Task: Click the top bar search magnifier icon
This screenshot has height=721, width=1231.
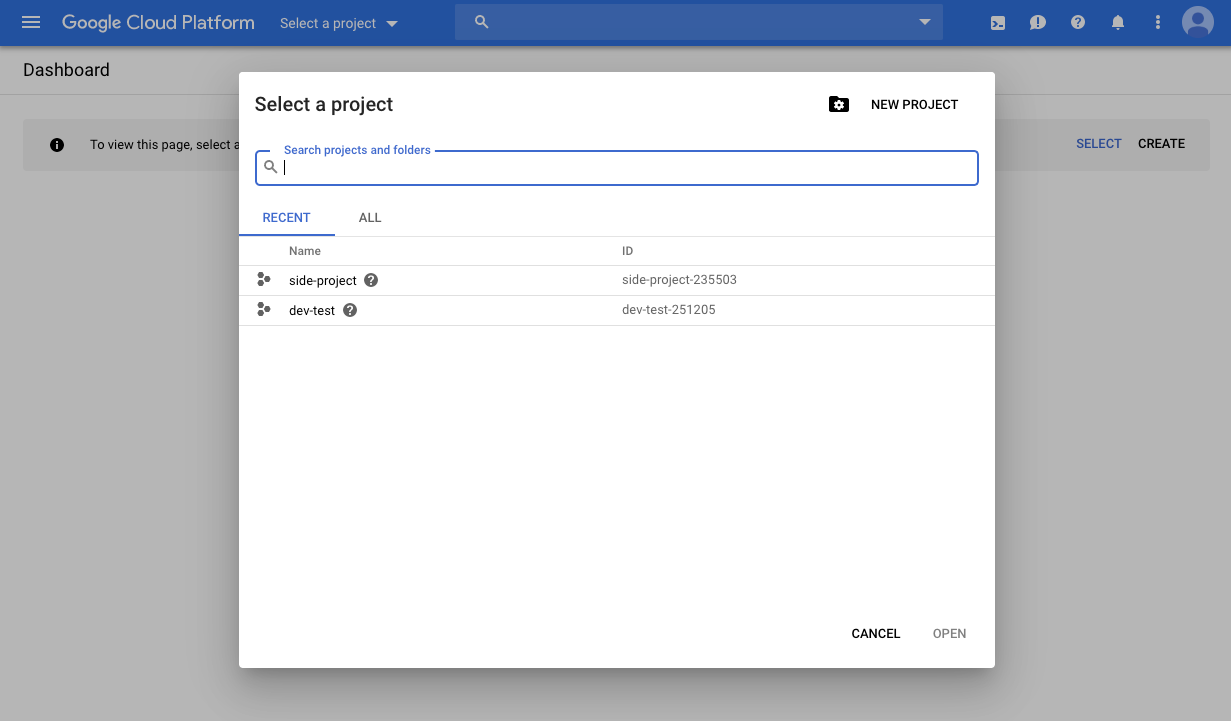Action: pyautogui.click(x=481, y=22)
